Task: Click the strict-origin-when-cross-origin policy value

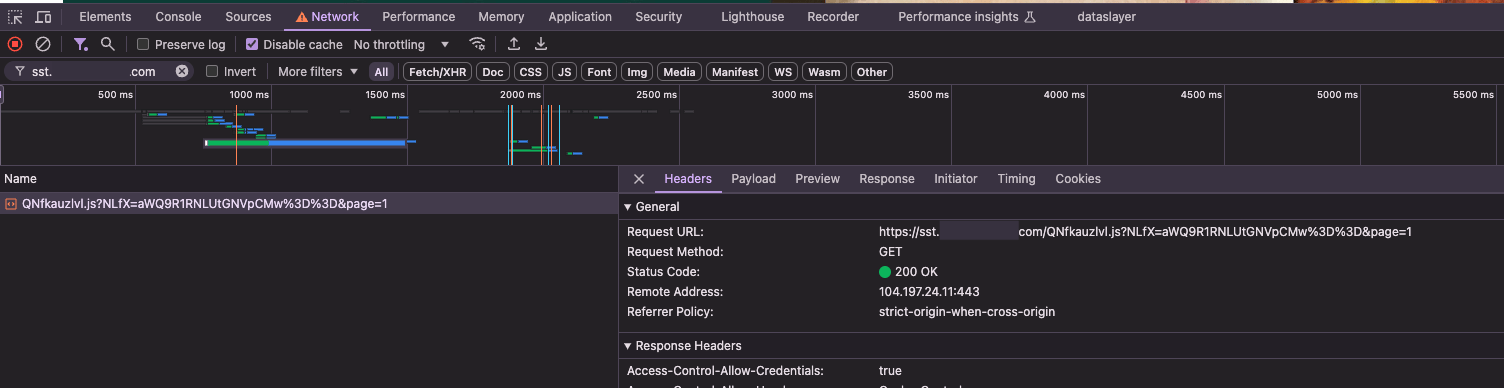Action: [967, 312]
